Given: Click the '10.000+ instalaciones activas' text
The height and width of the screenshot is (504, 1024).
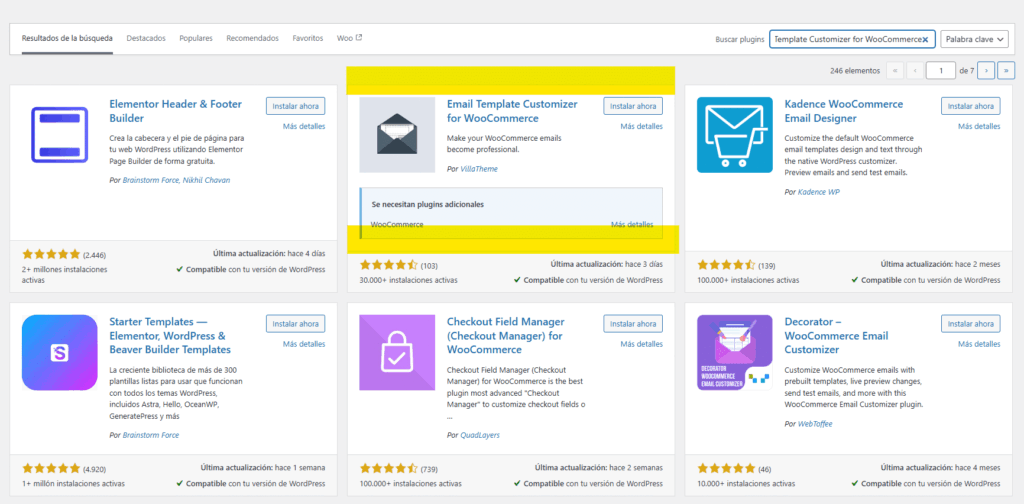Looking at the screenshot, I should (746, 484).
